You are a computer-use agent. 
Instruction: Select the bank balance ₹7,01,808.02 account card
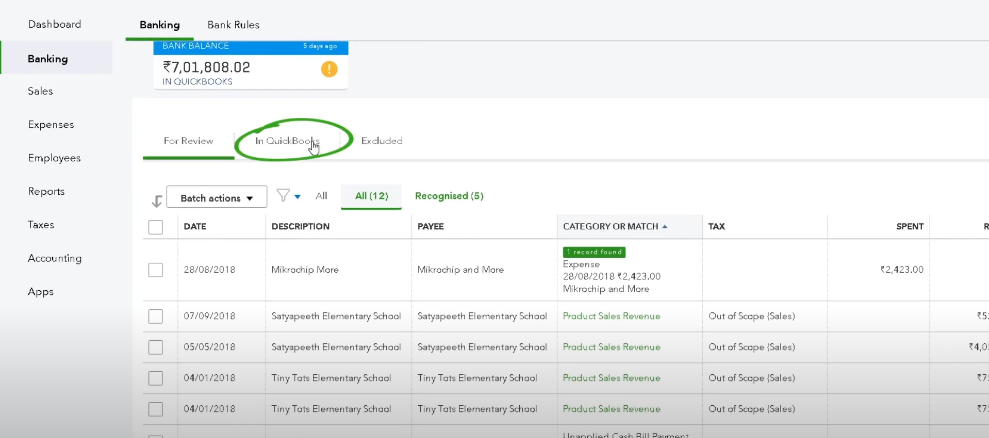(250, 65)
